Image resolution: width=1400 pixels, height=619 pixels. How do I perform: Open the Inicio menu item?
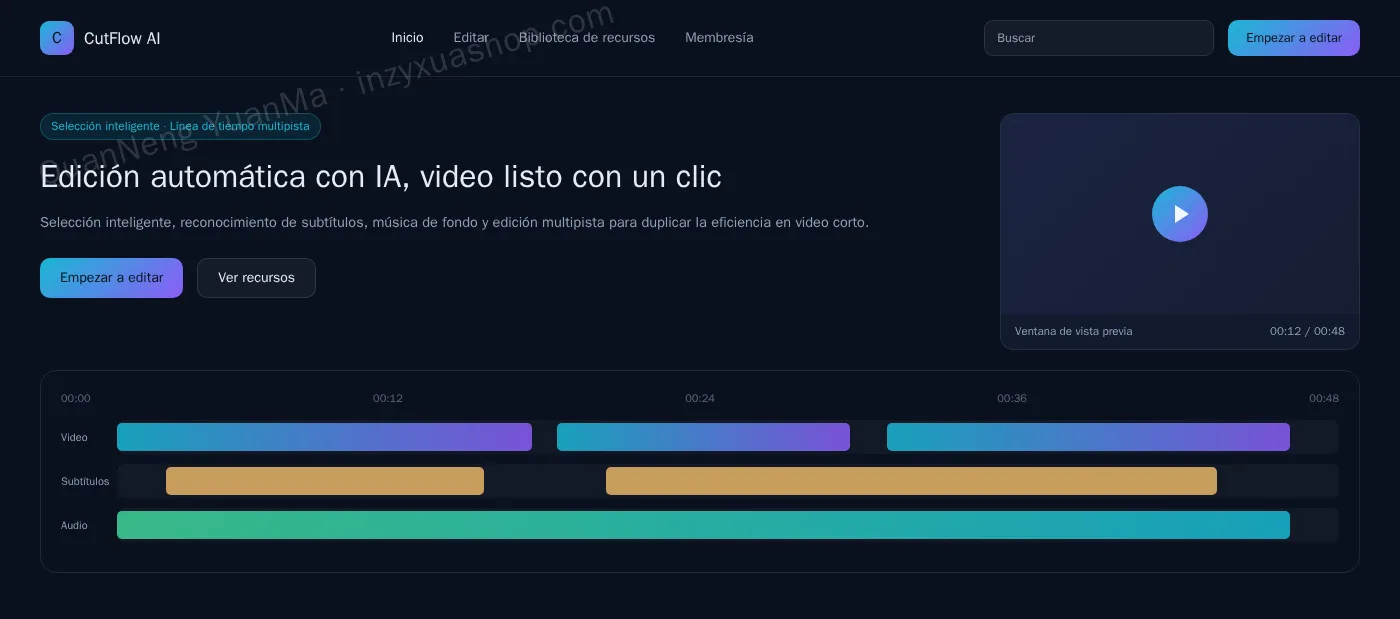[407, 38]
